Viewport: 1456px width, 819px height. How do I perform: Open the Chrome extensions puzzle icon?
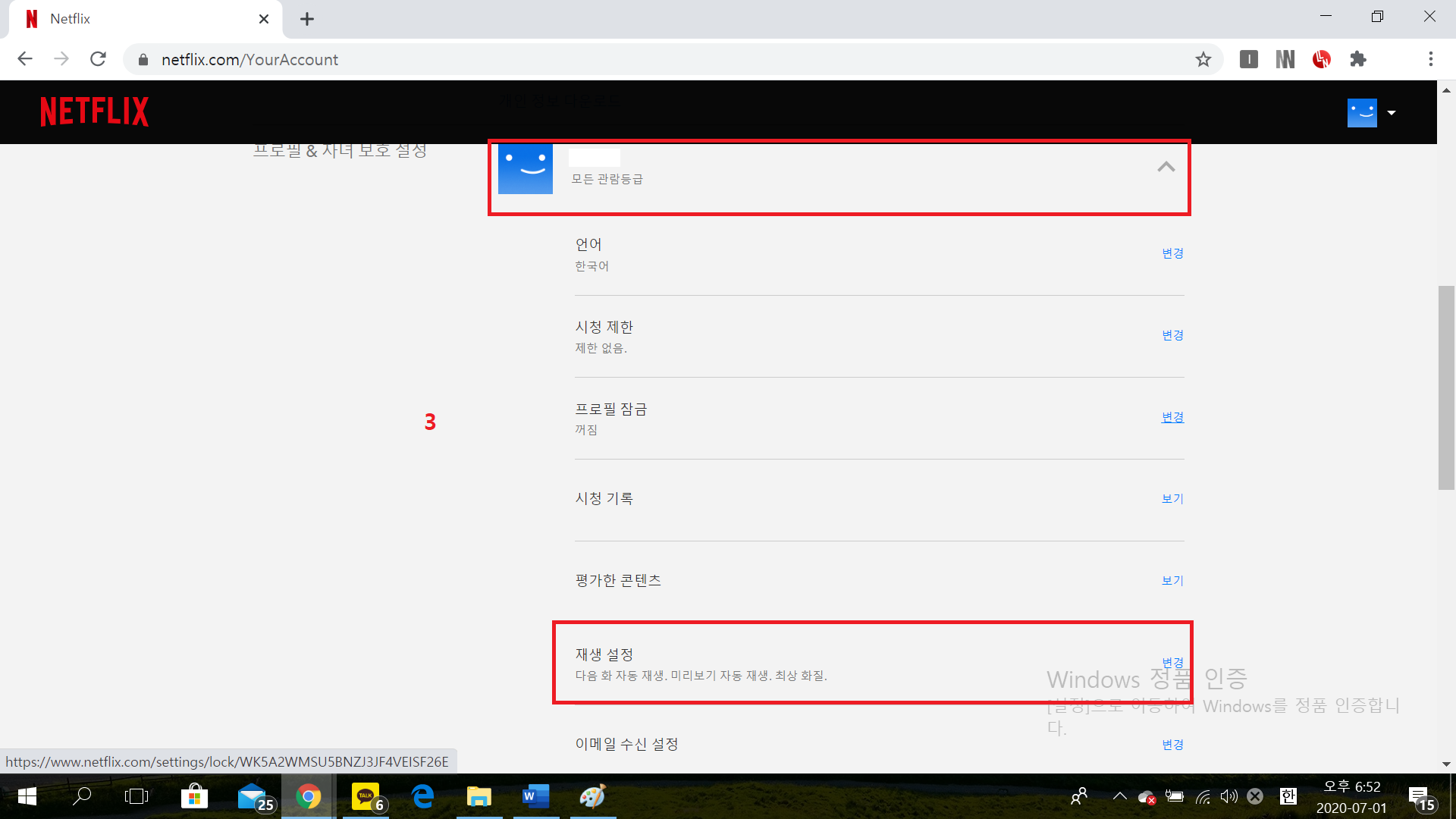coord(1357,59)
